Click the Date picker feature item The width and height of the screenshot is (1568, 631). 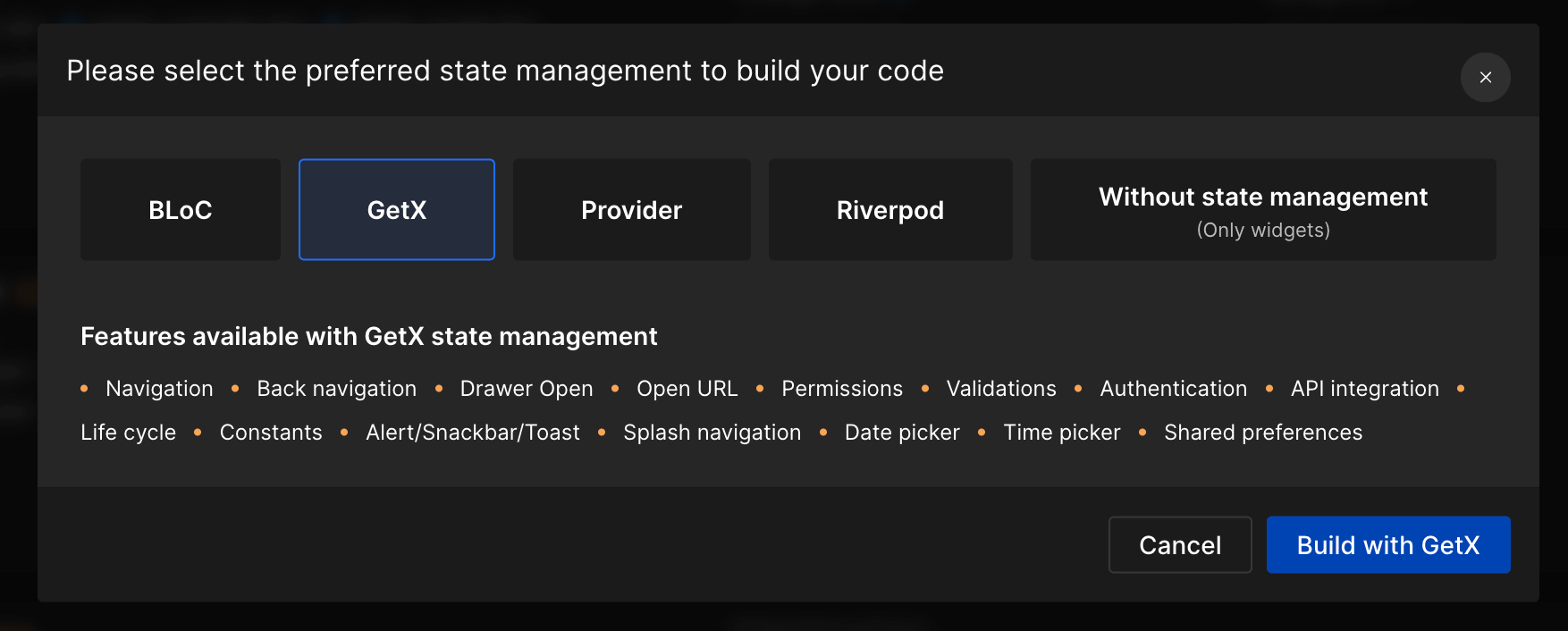901,433
